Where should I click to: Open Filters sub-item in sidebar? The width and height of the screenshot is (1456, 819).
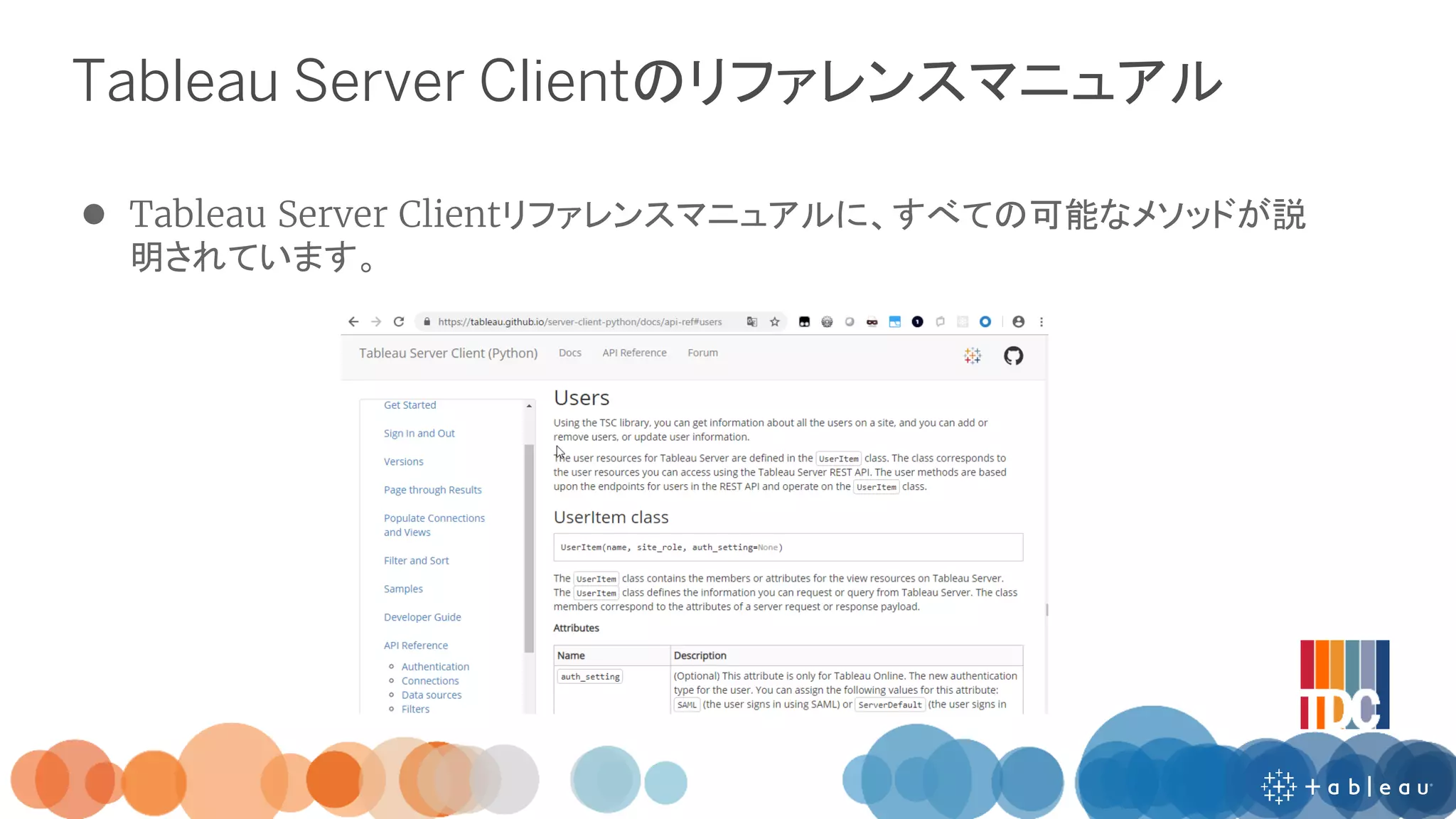tap(415, 710)
